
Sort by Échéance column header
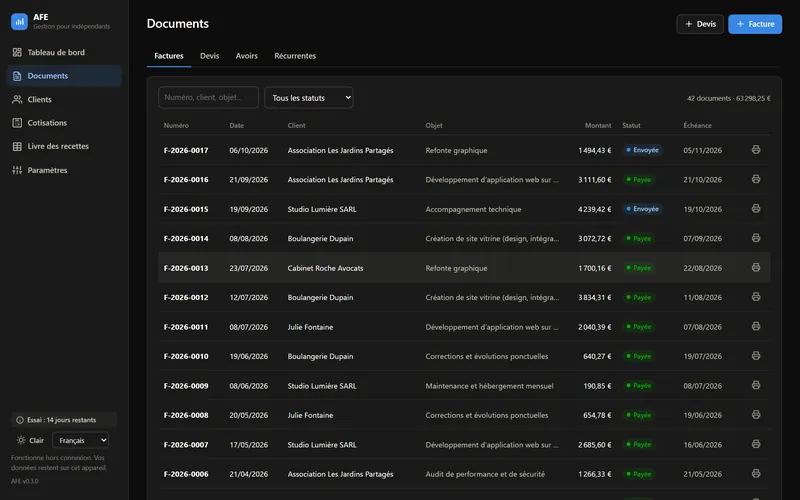[x=697, y=126]
